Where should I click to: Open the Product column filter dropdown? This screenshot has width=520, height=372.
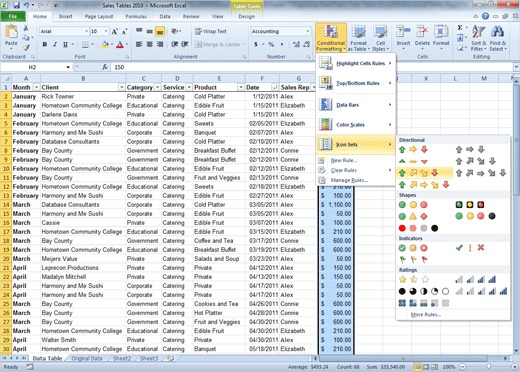coord(241,87)
